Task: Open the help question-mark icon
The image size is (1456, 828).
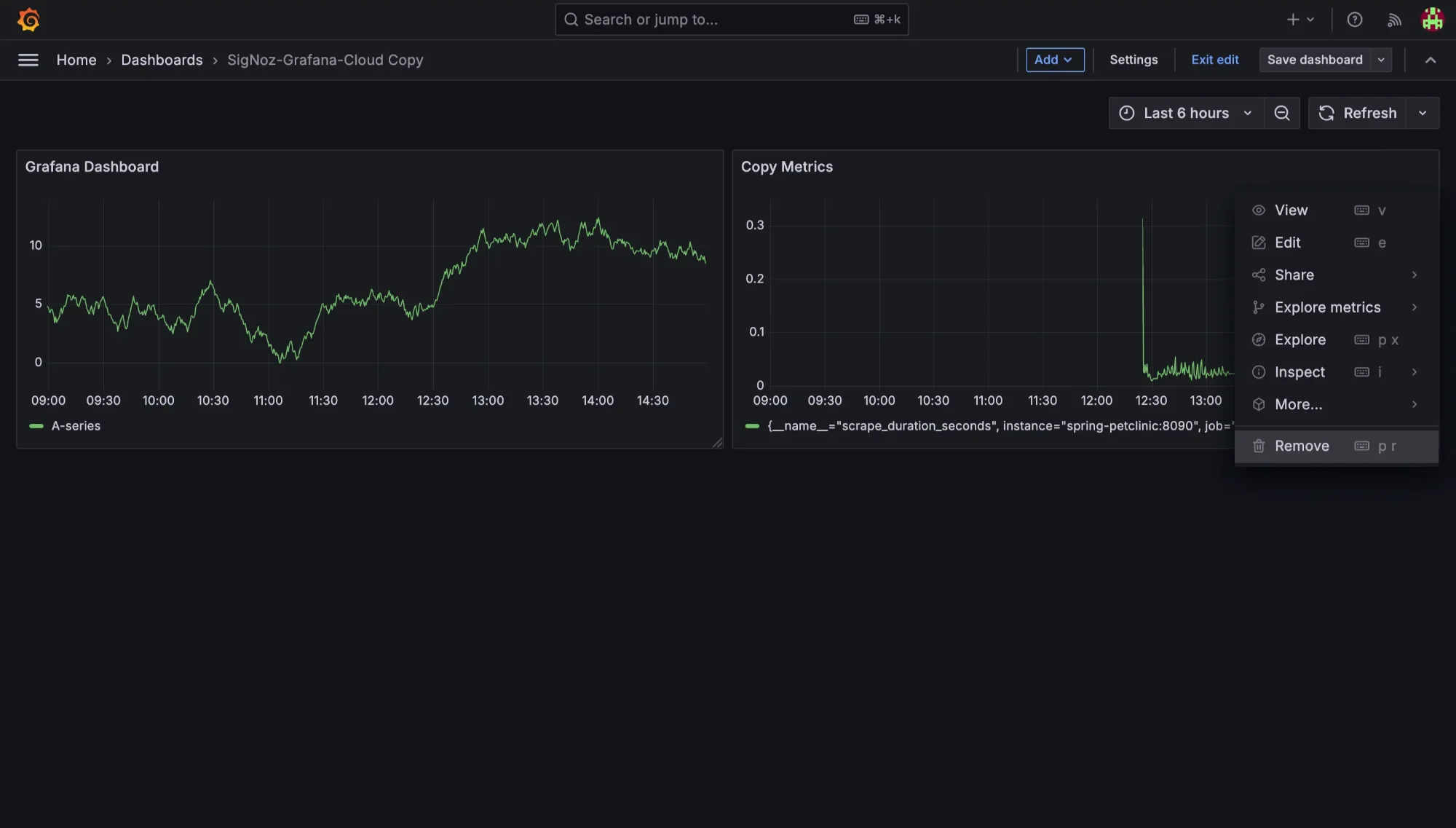Action: click(x=1354, y=20)
